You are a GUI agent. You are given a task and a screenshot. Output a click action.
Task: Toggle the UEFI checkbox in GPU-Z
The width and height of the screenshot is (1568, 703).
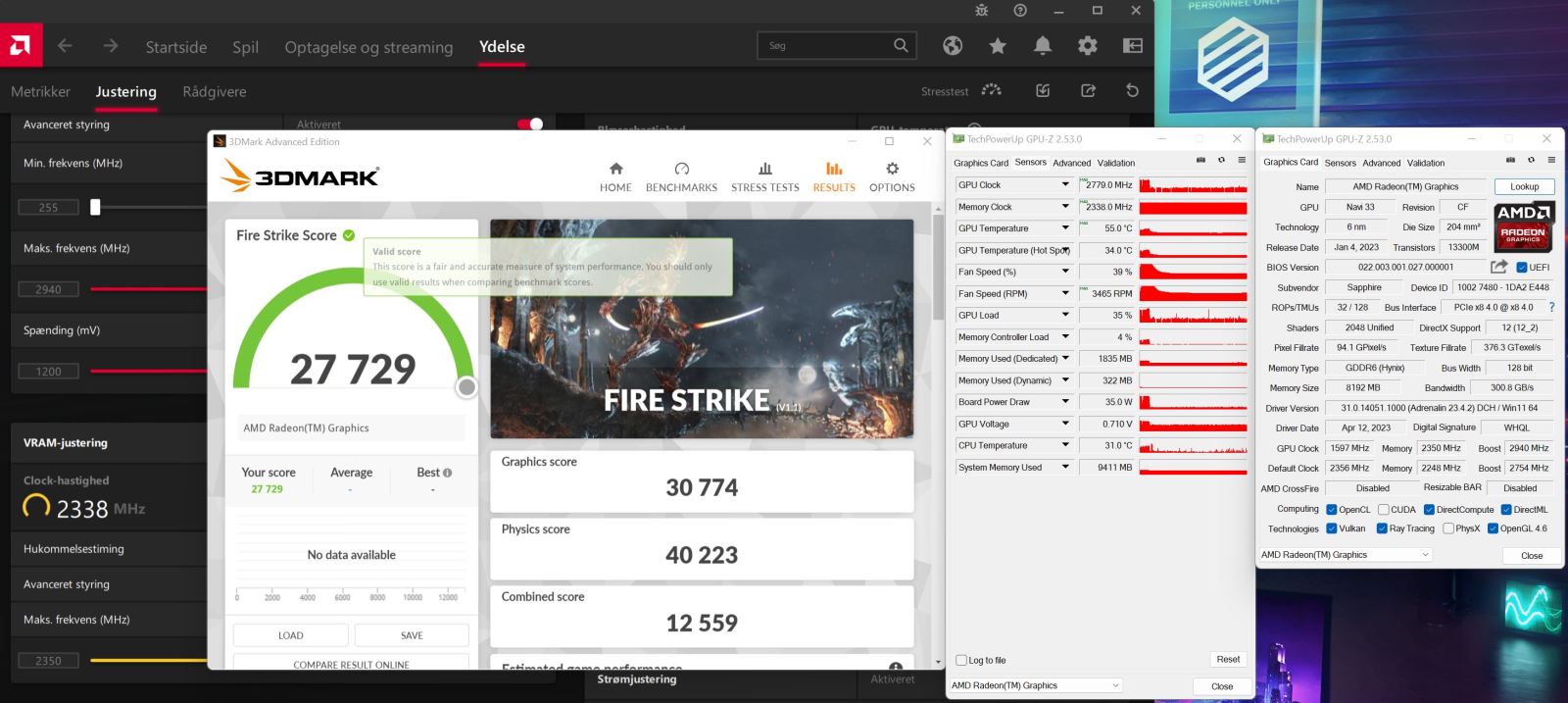pyautogui.click(x=1522, y=268)
